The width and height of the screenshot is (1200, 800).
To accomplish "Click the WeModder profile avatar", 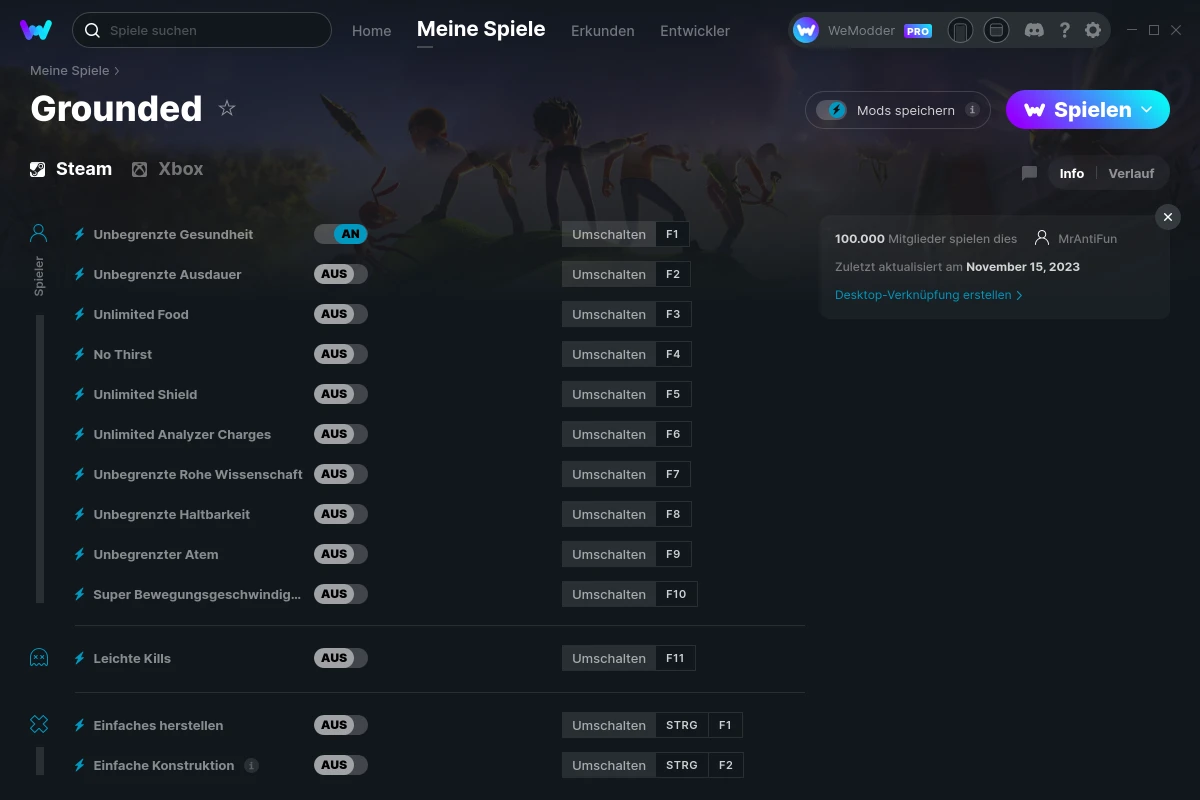I will [806, 30].
